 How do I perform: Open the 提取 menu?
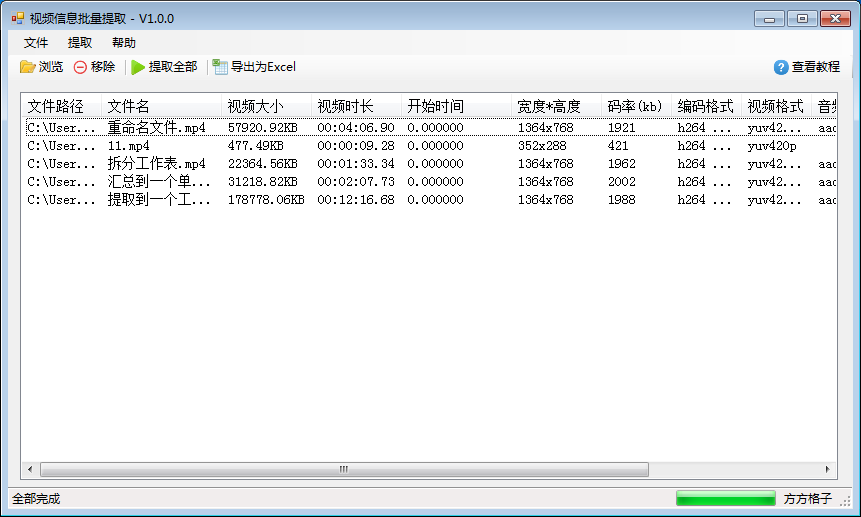[80, 43]
